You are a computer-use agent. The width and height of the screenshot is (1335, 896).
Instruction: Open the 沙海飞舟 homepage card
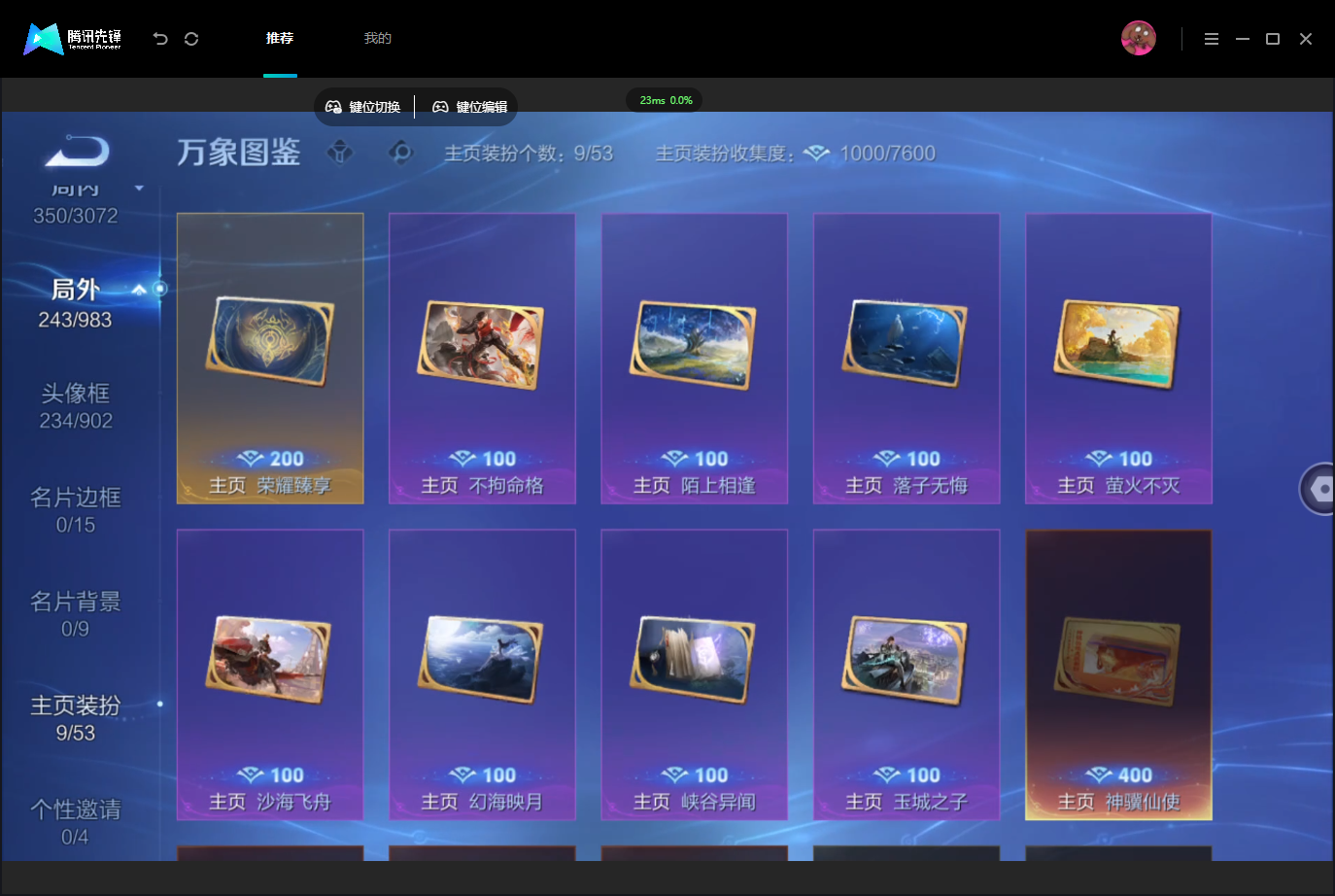click(270, 674)
